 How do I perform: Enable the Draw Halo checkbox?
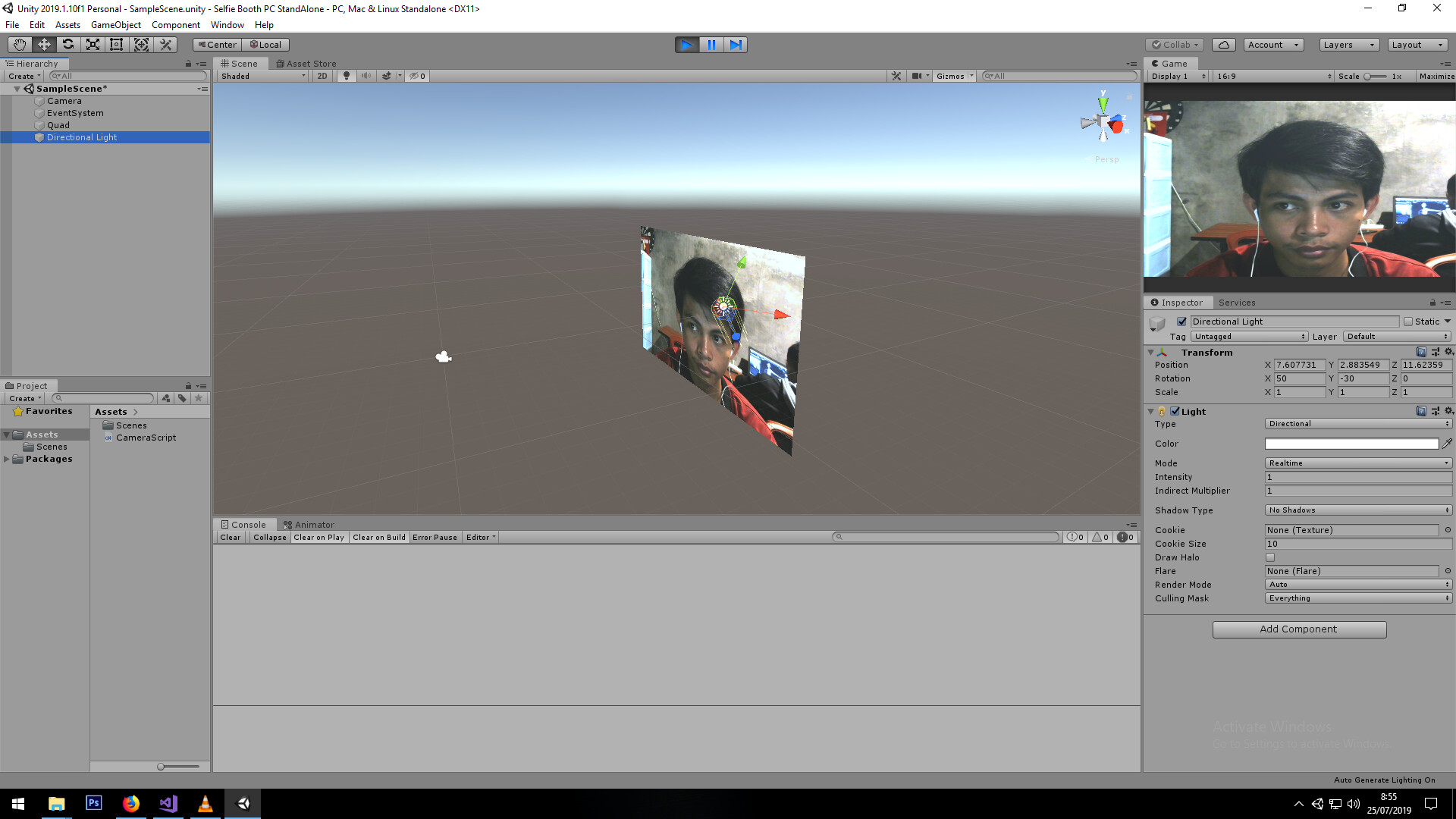[1270, 557]
